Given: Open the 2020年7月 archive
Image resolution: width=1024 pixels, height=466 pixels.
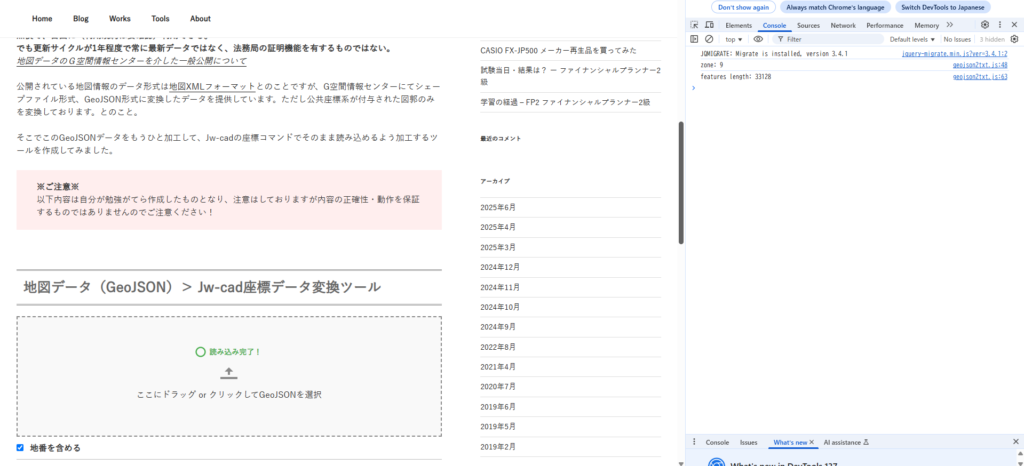Looking at the screenshot, I should (x=498, y=386).
